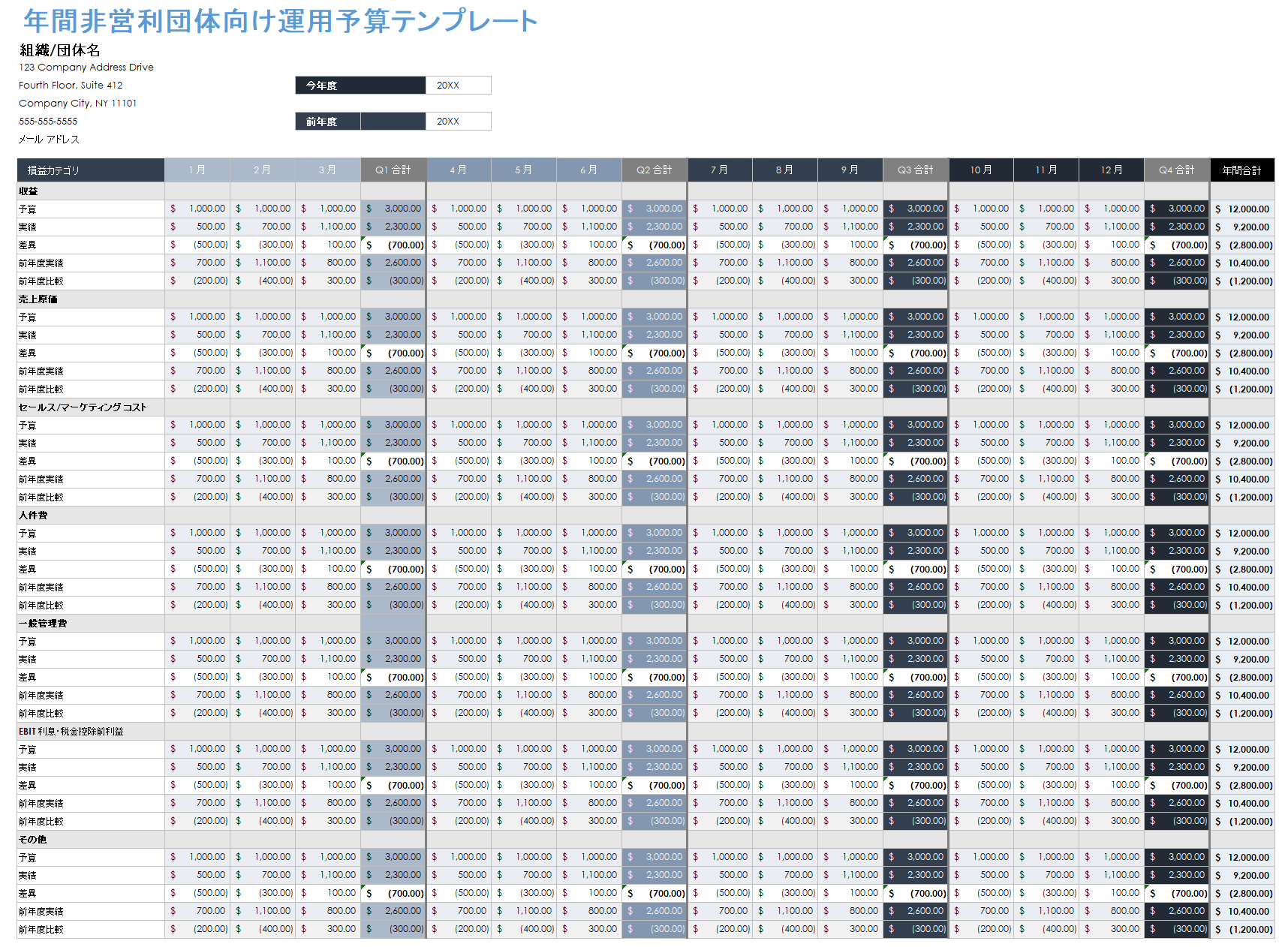The height and width of the screenshot is (947, 1288).
Task: Click 売上原価 前年度実績 cell for 5月
Action: tap(524, 371)
